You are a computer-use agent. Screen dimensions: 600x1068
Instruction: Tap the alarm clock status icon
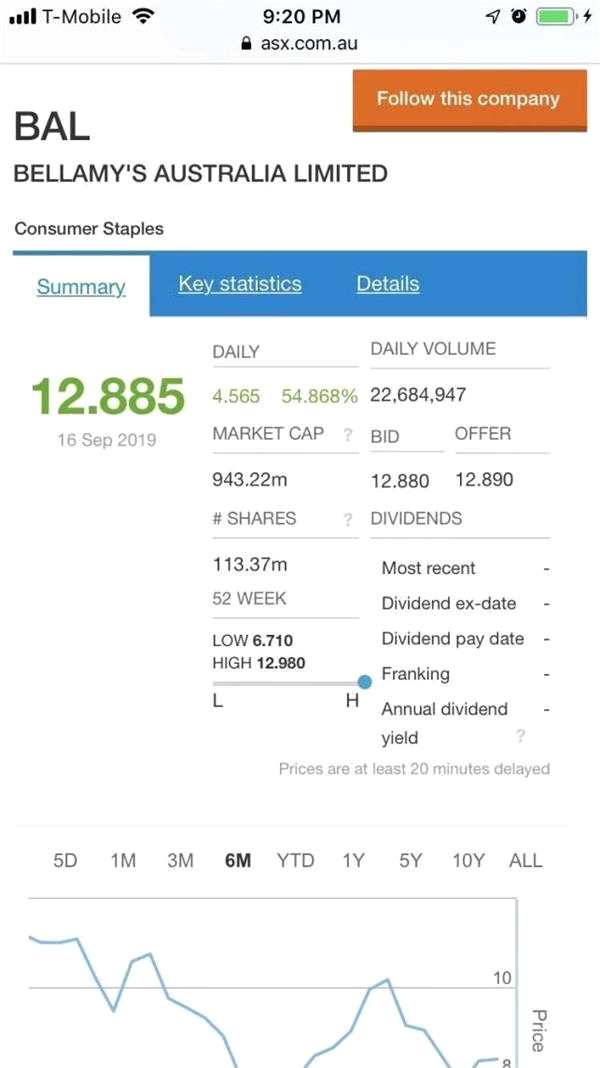tap(518, 16)
